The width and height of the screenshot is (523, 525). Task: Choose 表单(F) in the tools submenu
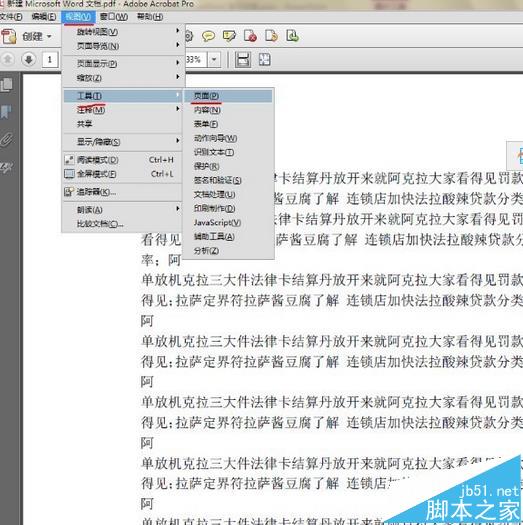(228, 124)
